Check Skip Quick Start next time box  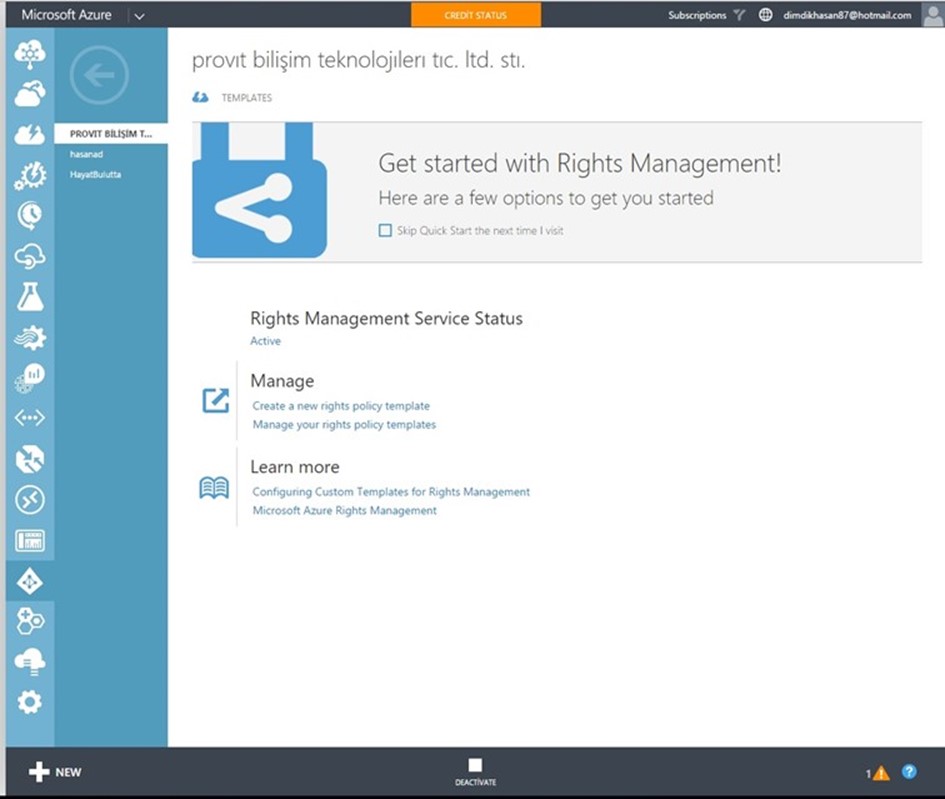click(385, 230)
